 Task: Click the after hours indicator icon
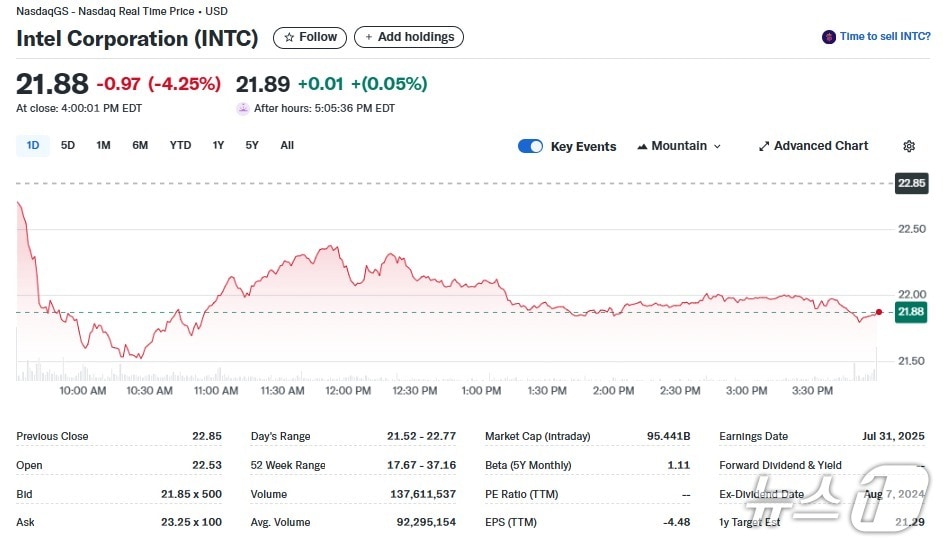pos(243,108)
